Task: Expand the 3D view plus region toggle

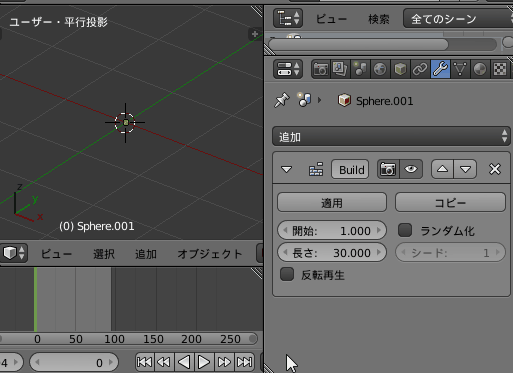Action: click(255, 34)
